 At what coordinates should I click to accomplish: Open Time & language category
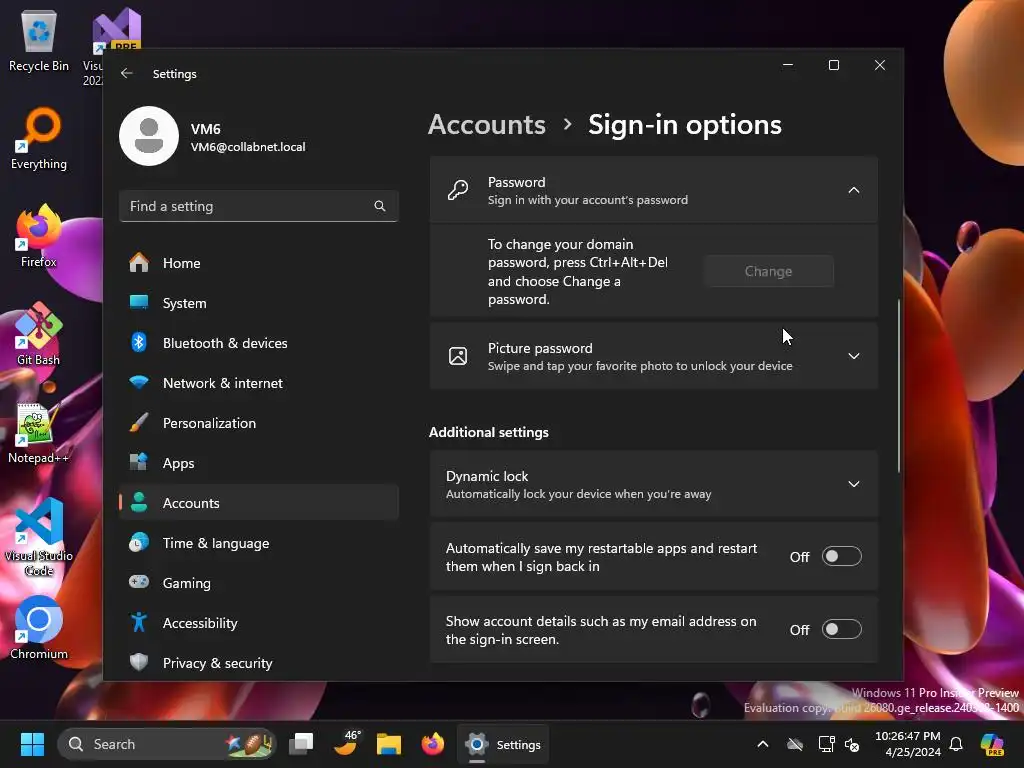click(259, 543)
